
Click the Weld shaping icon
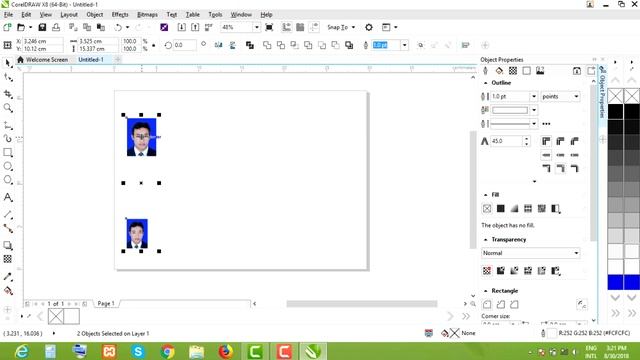[267, 45]
